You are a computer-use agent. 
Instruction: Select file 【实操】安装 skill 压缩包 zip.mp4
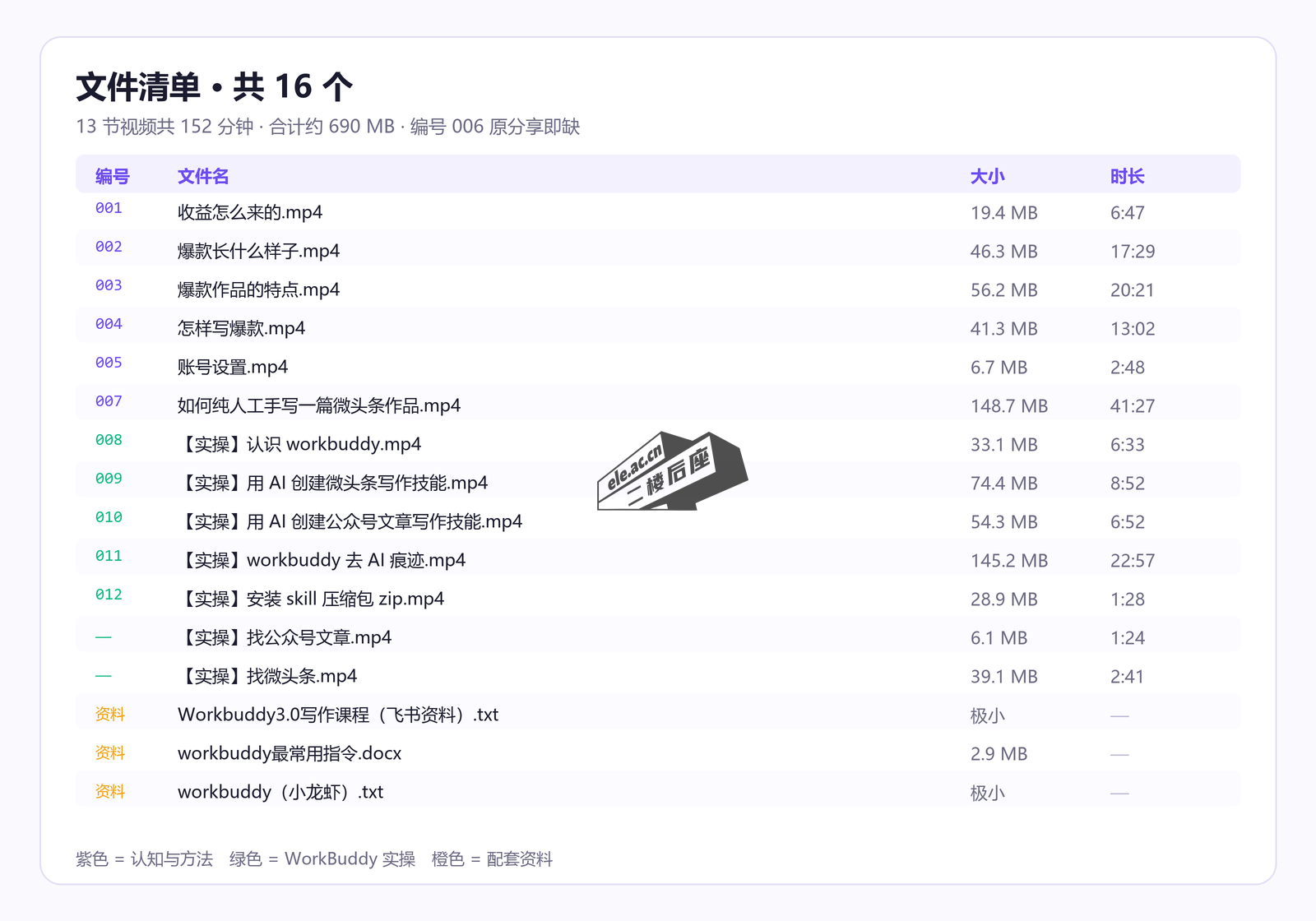point(311,599)
